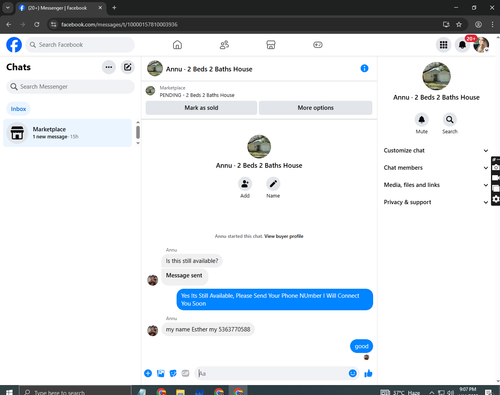Bookmark this tab with the star icon
500x395 pixels.
[x=459, y=24]
